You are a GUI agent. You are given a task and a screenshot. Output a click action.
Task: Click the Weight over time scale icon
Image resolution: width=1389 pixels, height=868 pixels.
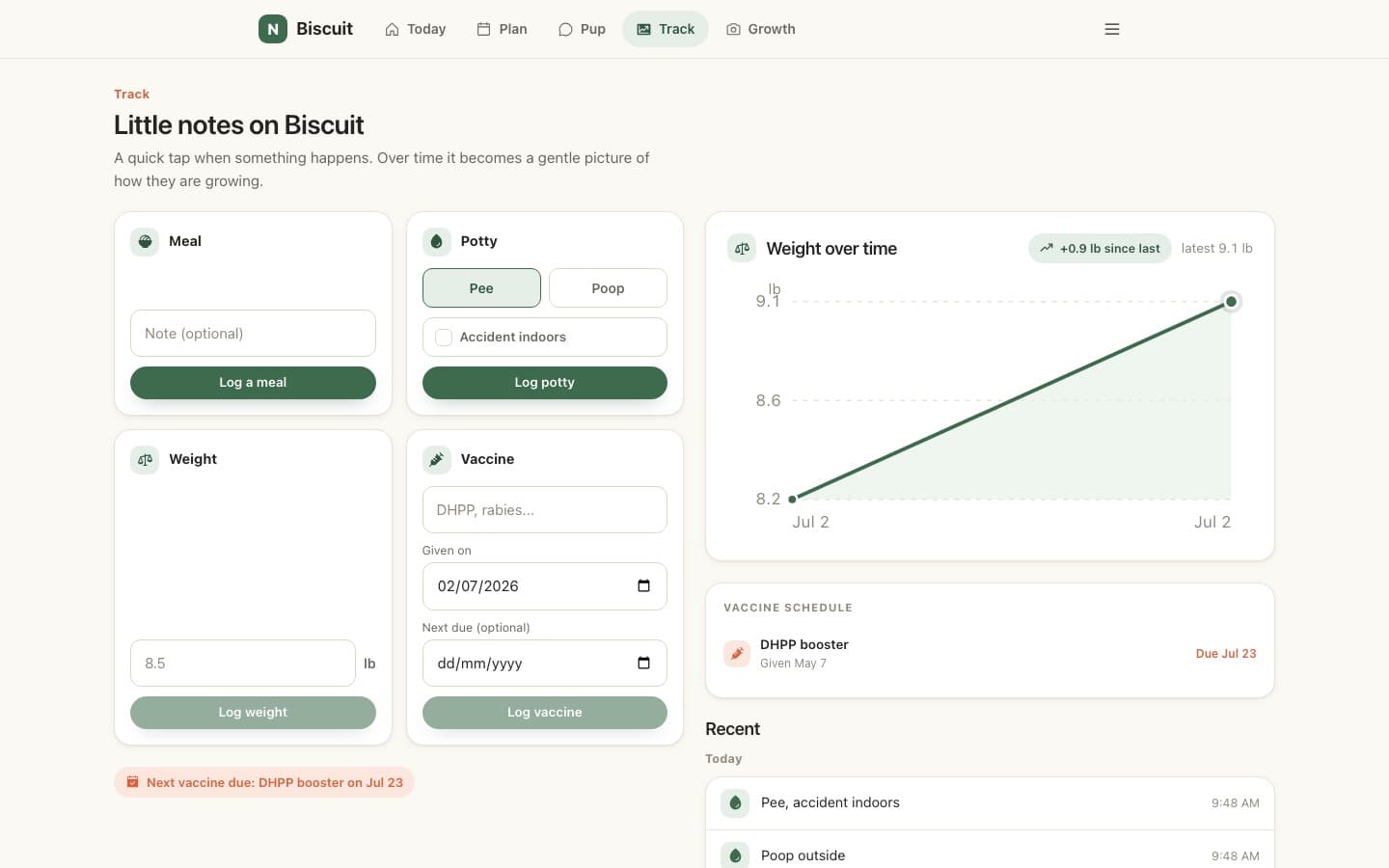pyautogui.click(x=742, y=248)
